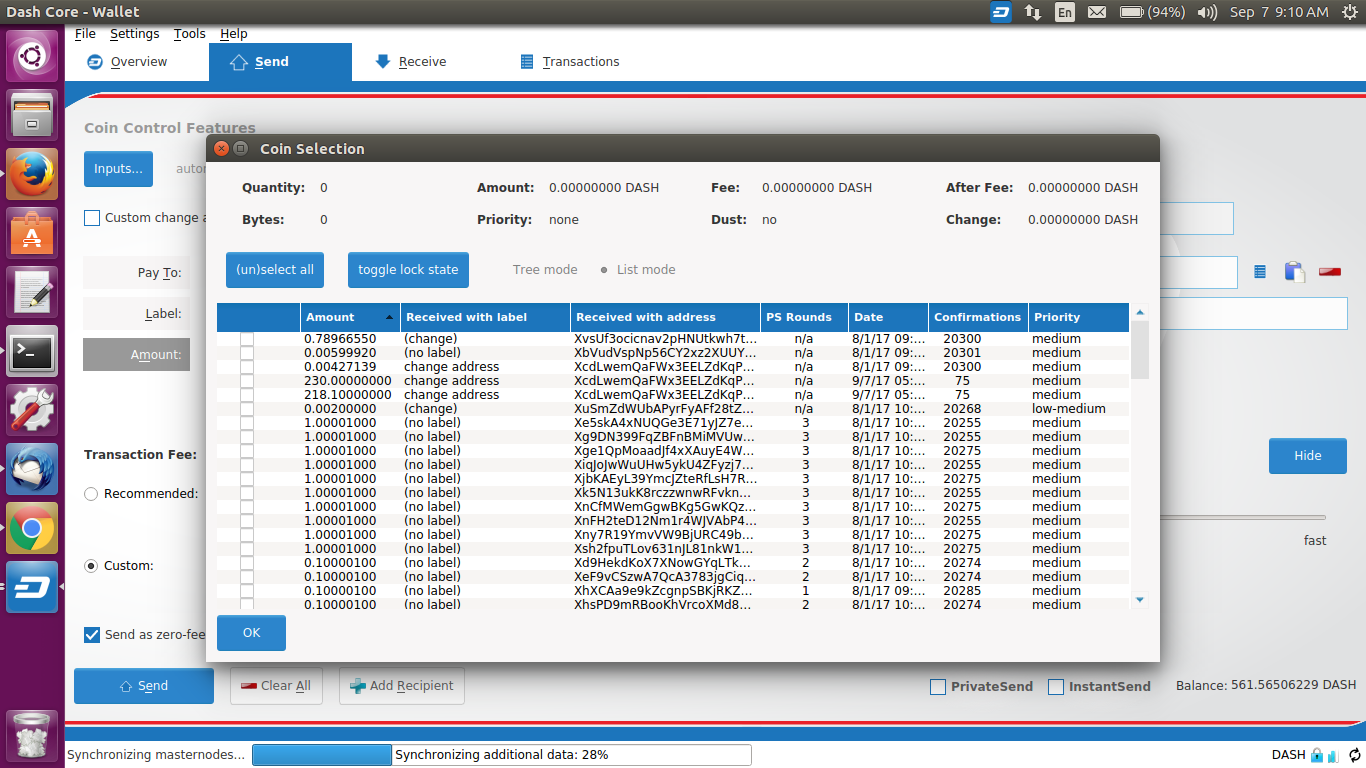Uncheck Send as zero-fee checkbox

92,635
